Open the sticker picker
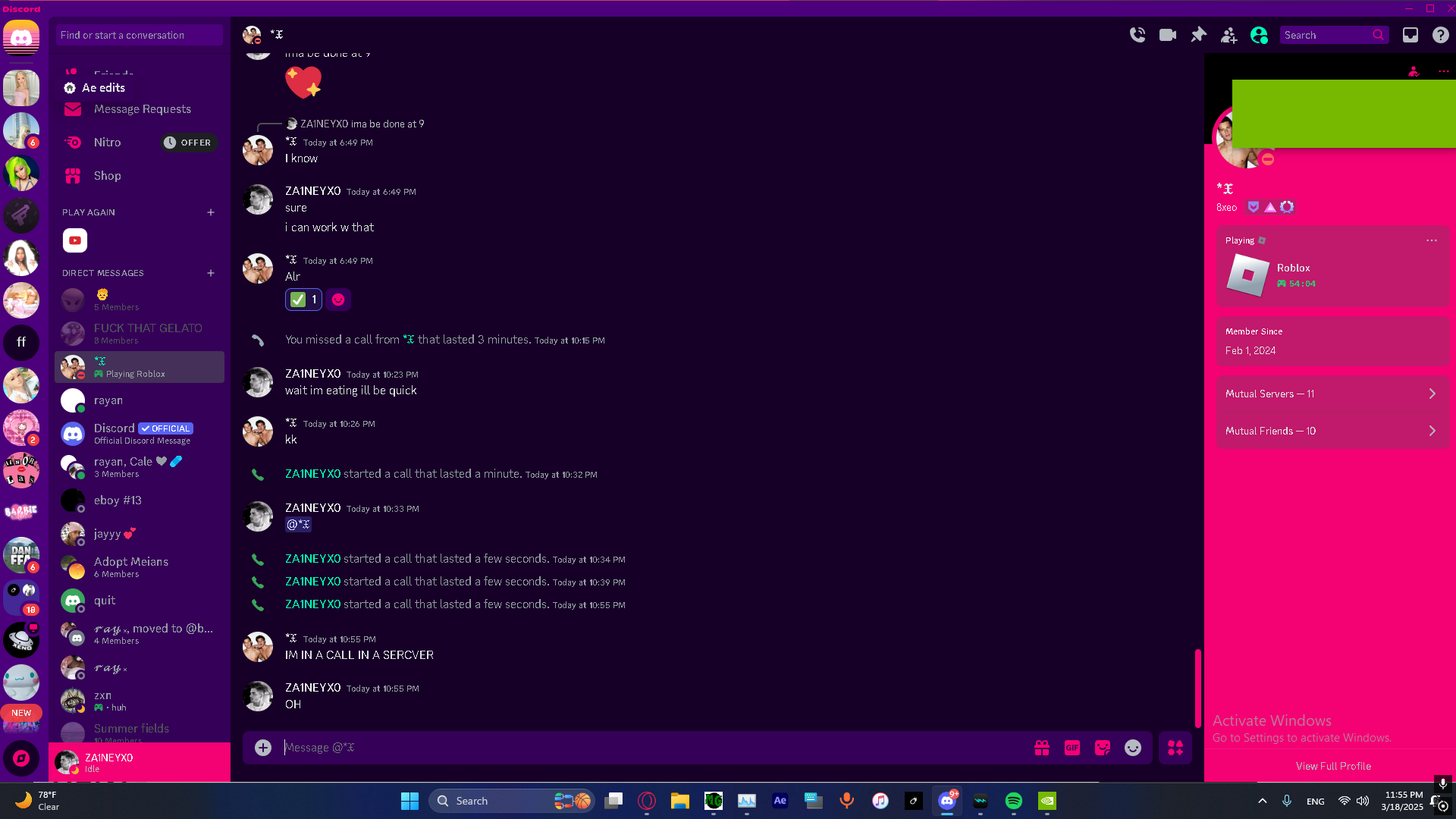 1103,748
